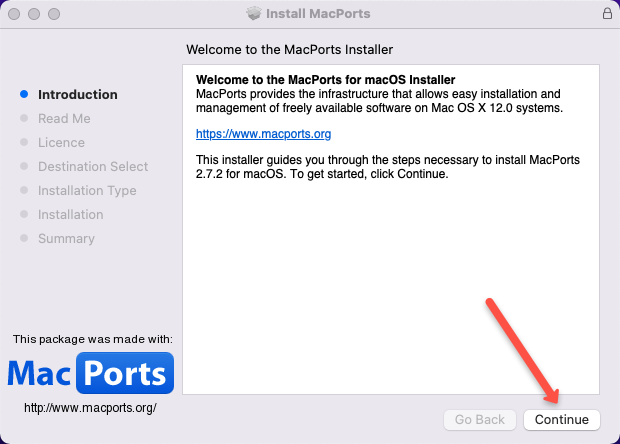The height and width of the screenshot is (444, 620).
Task: Select the Read Me step
Action: pyautogui.click(x=64, y=119)
